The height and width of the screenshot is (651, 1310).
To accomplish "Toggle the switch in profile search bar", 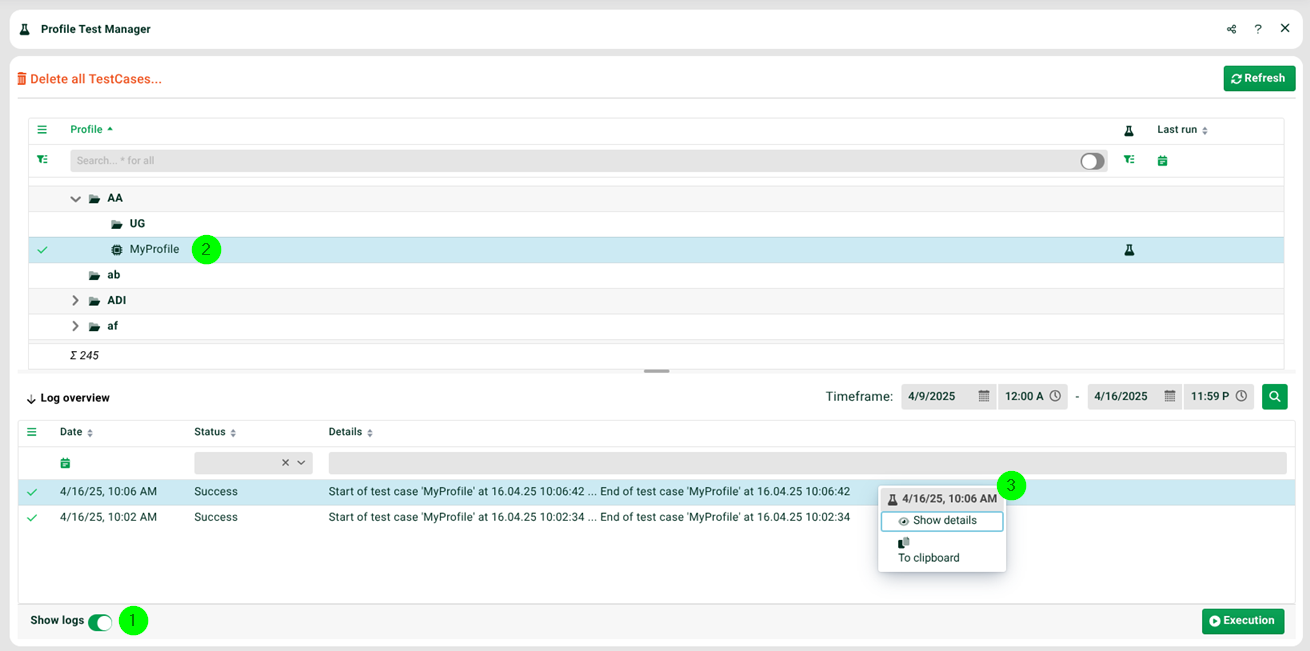I will [1092, 161].
